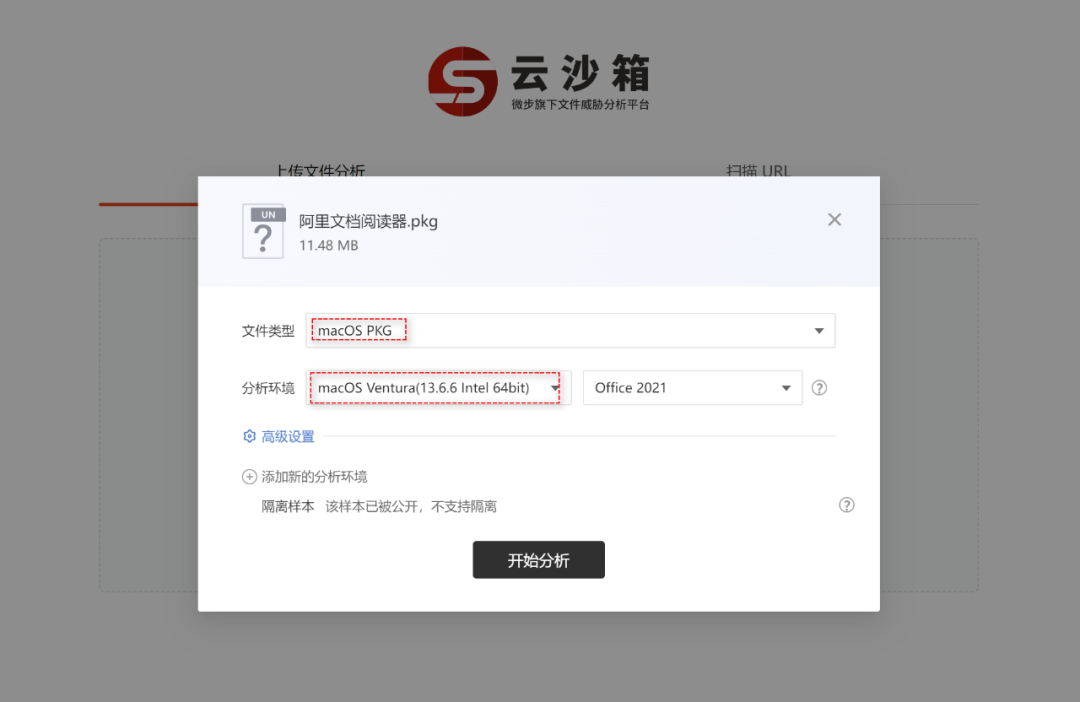
Task: Close the file analysis dialog
Action: pyautogui.click(x=834, y=220)
